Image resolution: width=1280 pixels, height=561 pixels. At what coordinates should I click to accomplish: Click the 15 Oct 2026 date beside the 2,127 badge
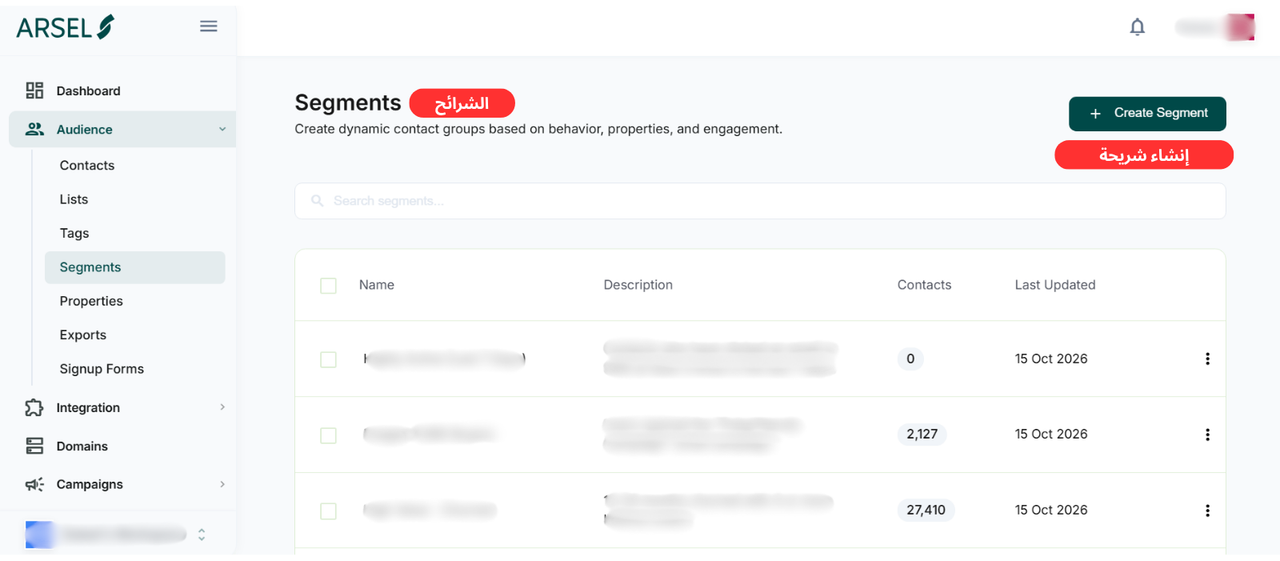pos(1051,434)
